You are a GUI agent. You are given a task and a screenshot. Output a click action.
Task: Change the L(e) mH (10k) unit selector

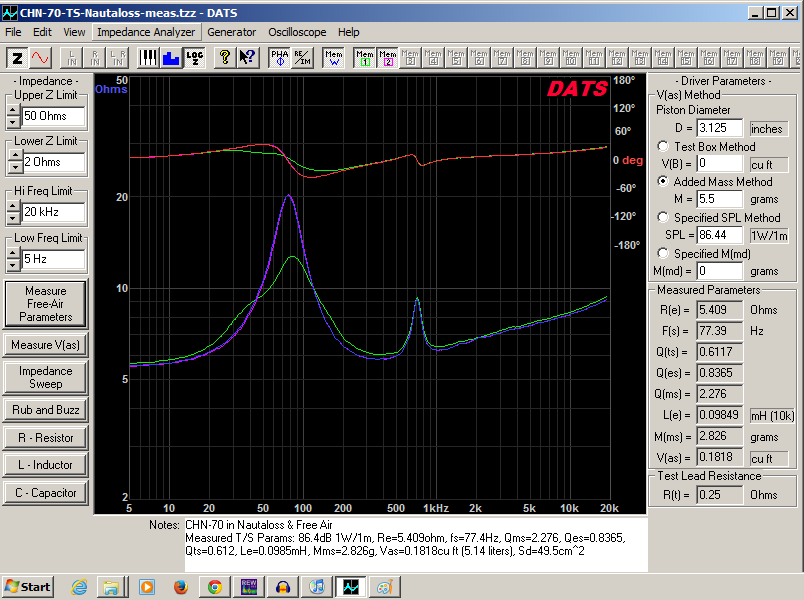772,415
